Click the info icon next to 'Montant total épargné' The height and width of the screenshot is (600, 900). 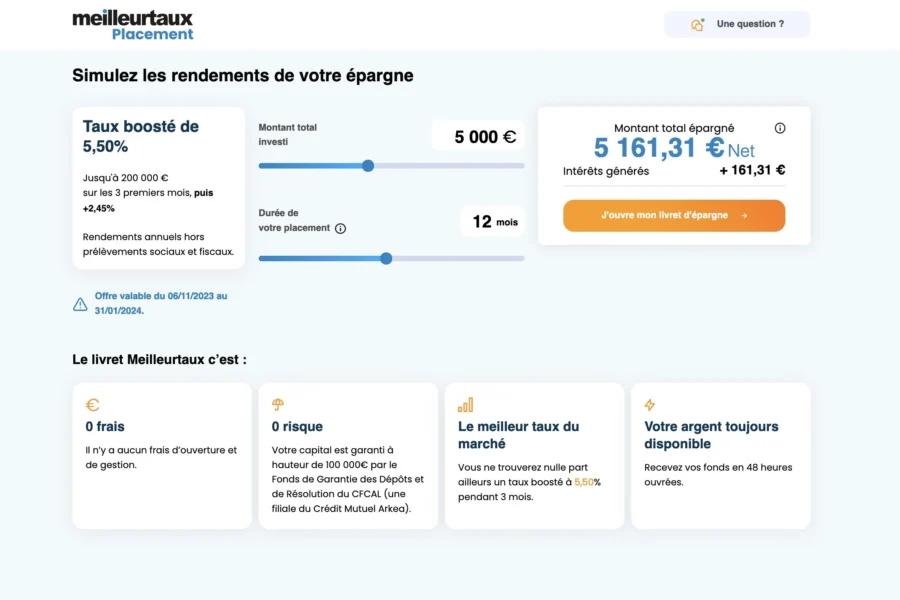click(x=779, y=128)
